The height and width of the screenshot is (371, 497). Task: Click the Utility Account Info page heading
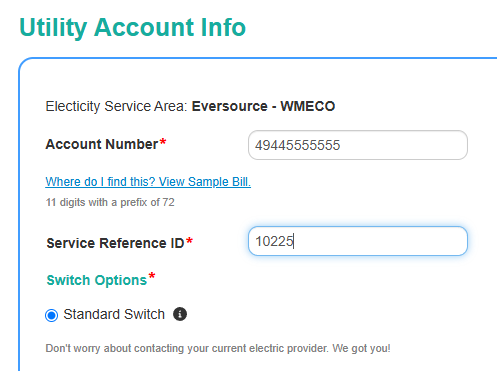pyautogui.click(x=133, y=27)
